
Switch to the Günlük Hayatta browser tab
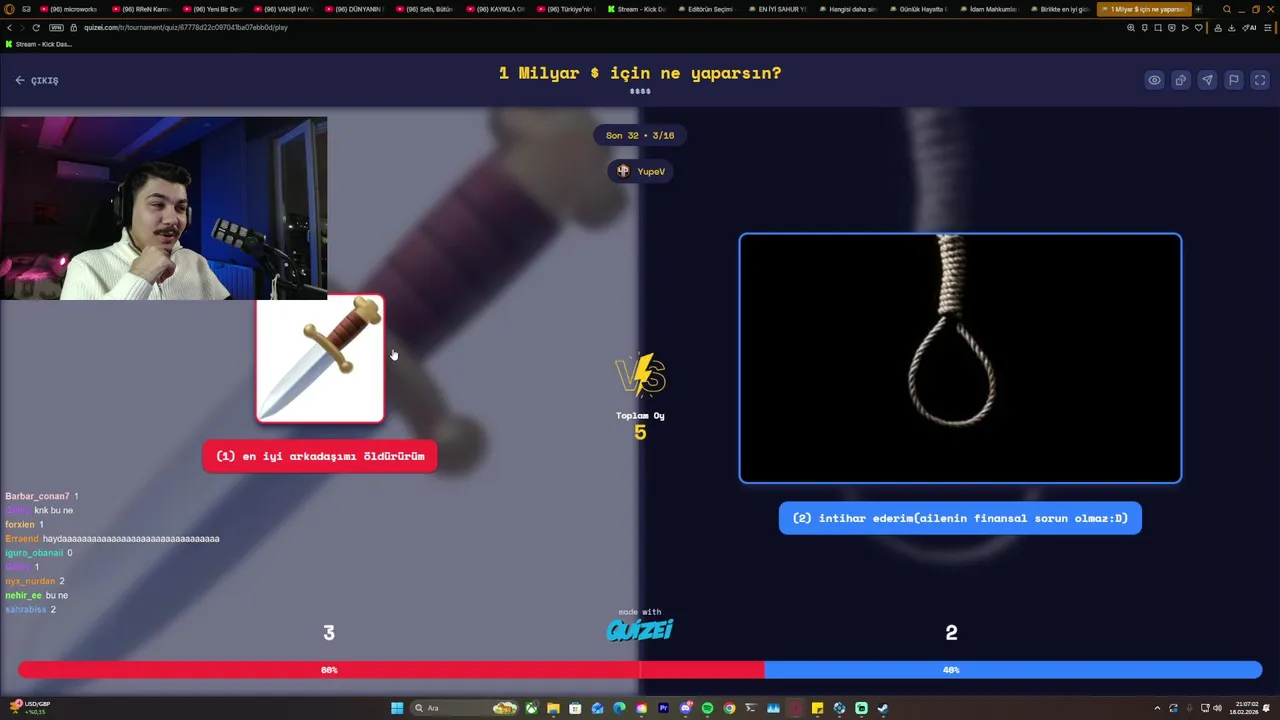click(919, 9)
